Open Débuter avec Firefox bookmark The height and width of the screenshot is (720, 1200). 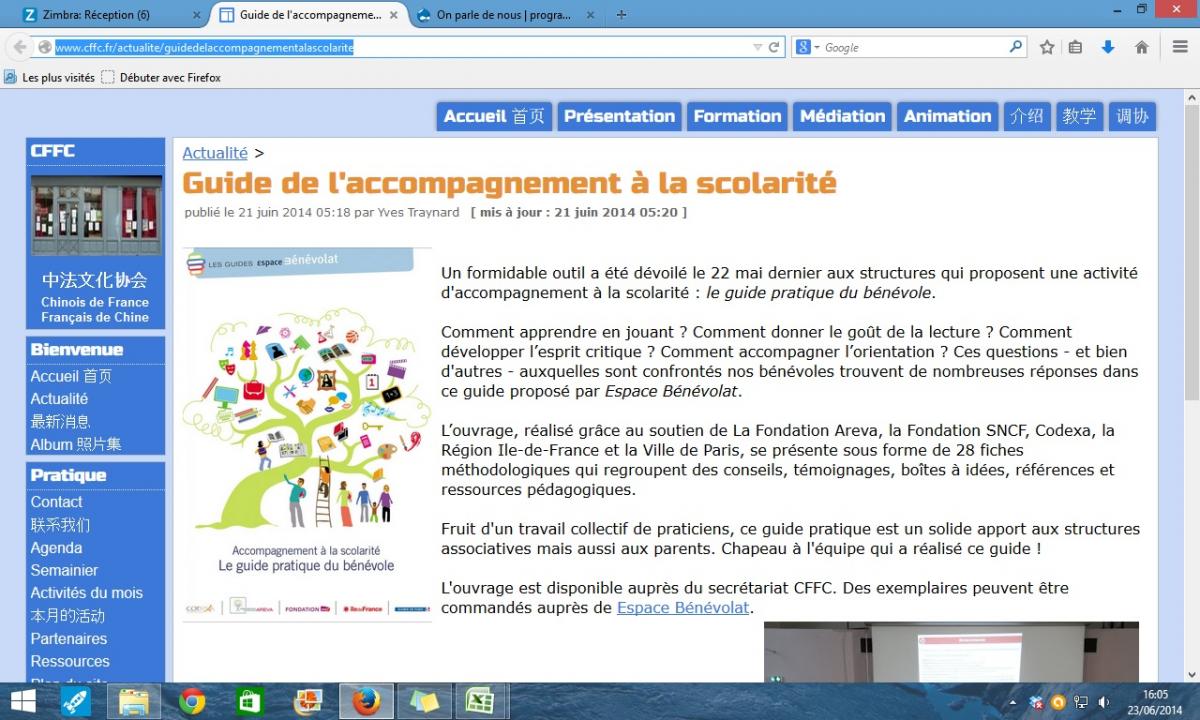tap(161, 77)
